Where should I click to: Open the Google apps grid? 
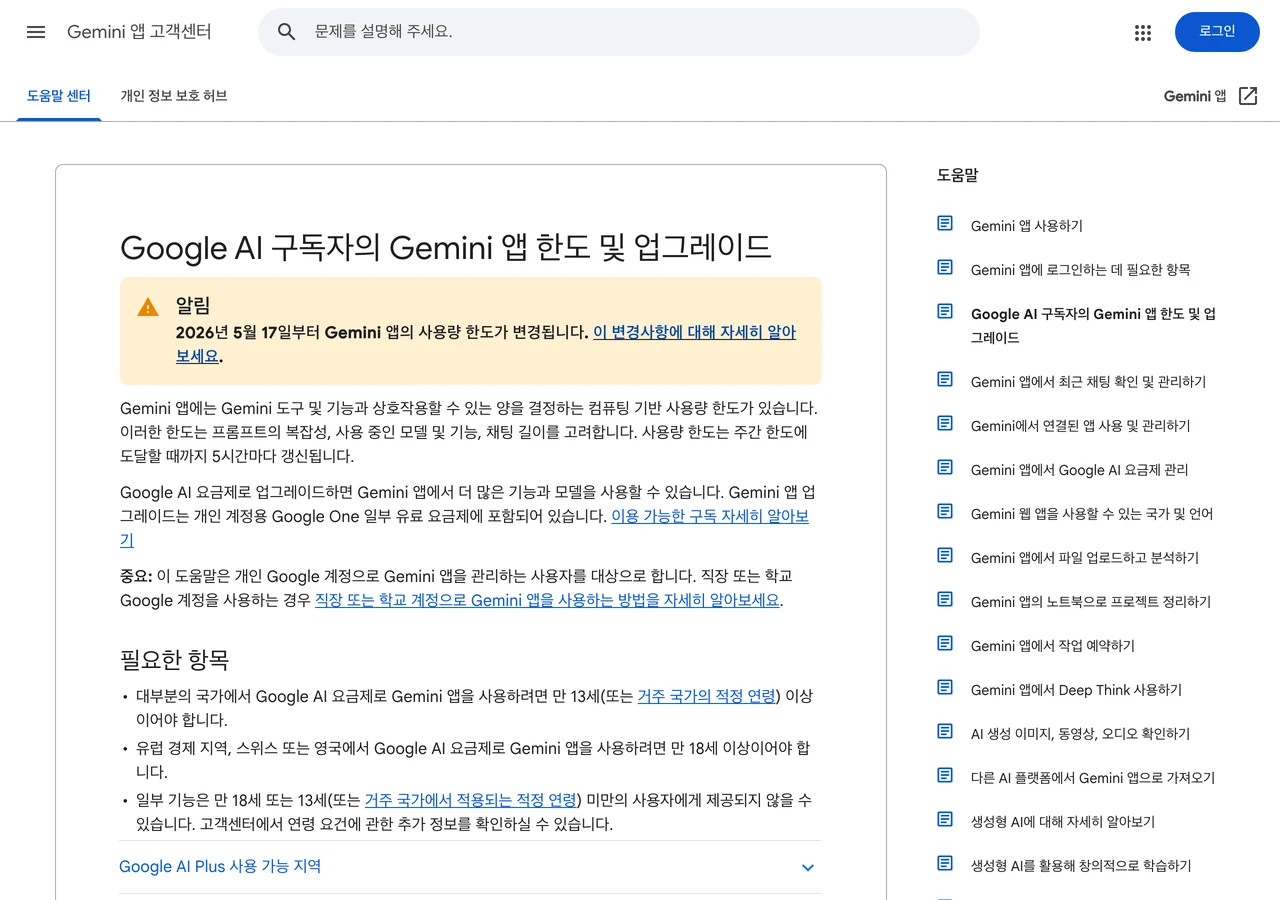point(1143,32)
